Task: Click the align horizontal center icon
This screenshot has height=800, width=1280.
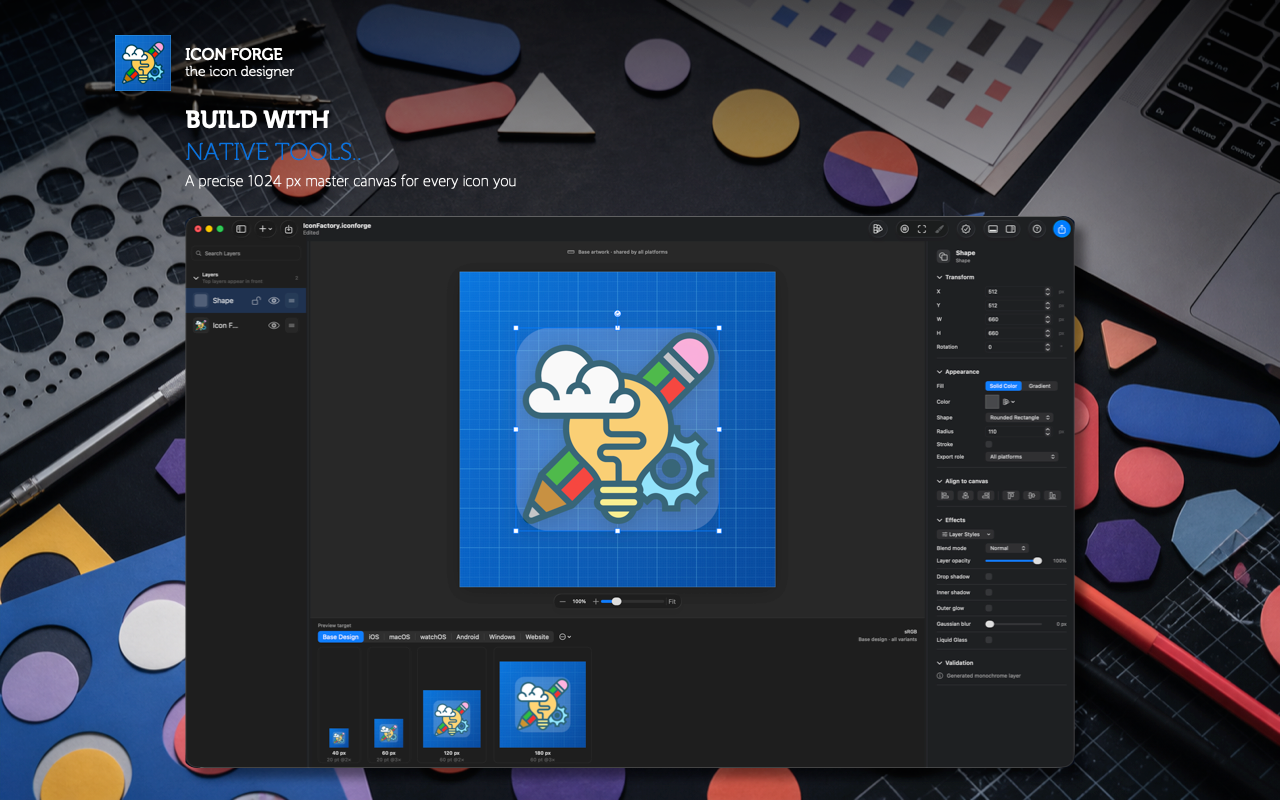Action: pyautogui.click(x=965, y=495)
